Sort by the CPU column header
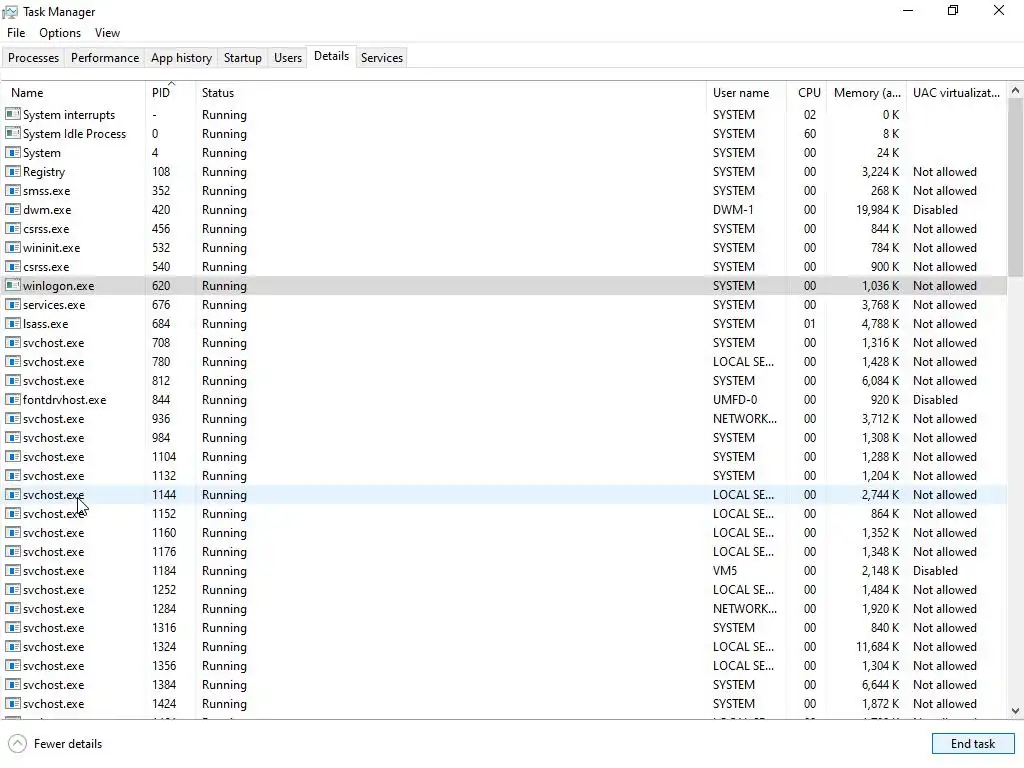This screenshot has height=768, width=1024. 807,93
